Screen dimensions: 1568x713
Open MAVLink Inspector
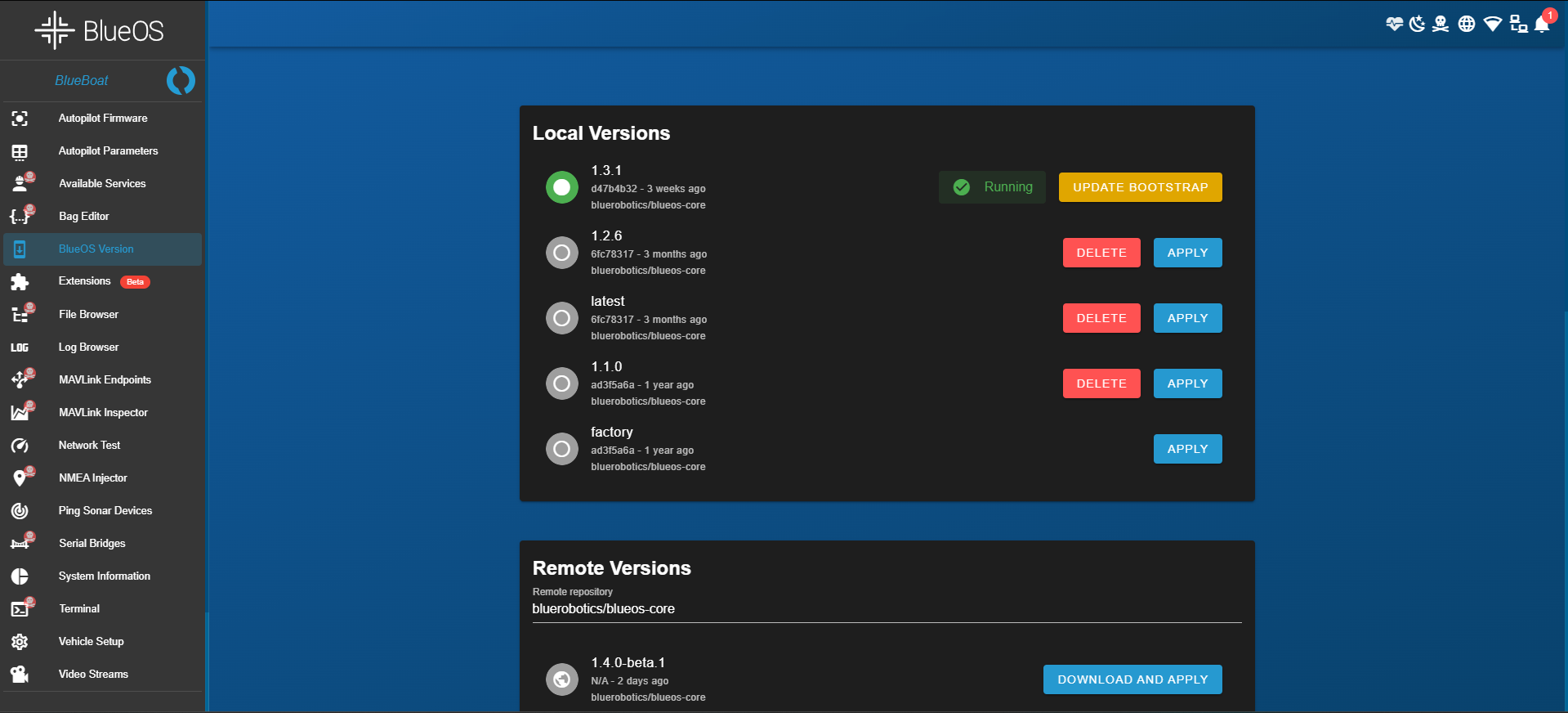click(103, 413)
